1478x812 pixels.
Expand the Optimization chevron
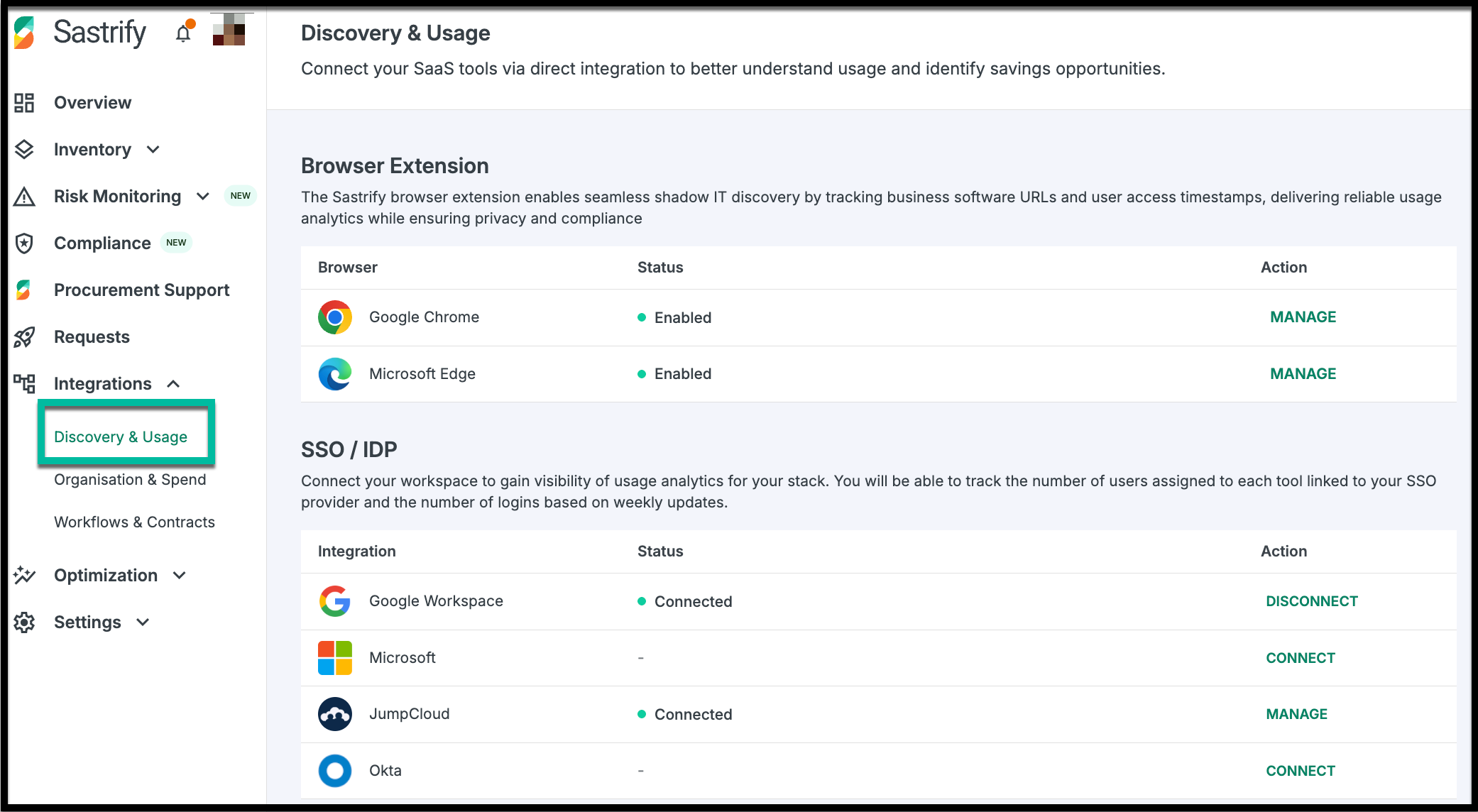(x=180, y=575)
